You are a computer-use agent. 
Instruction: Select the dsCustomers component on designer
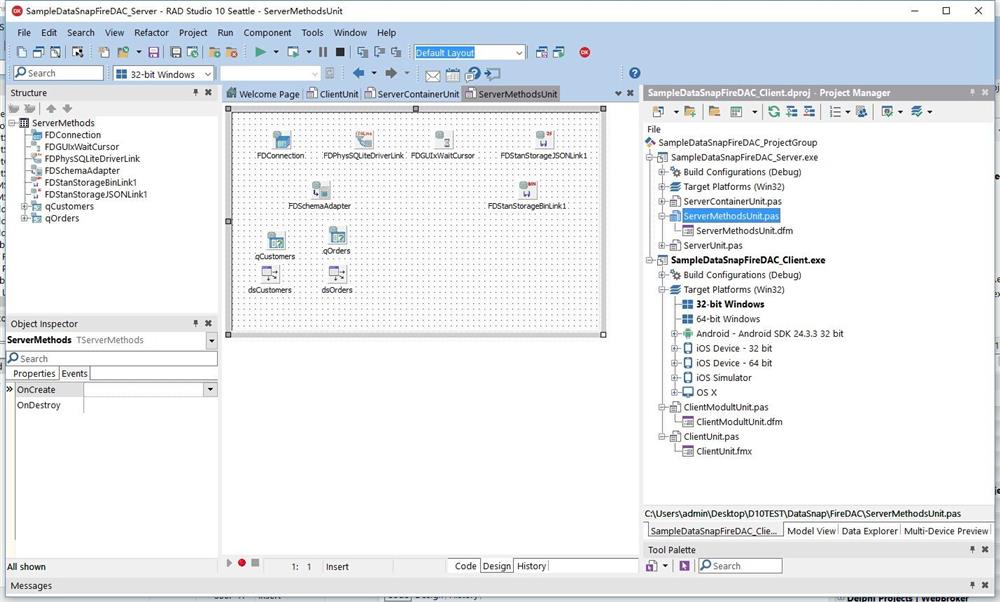coord(270,274)
